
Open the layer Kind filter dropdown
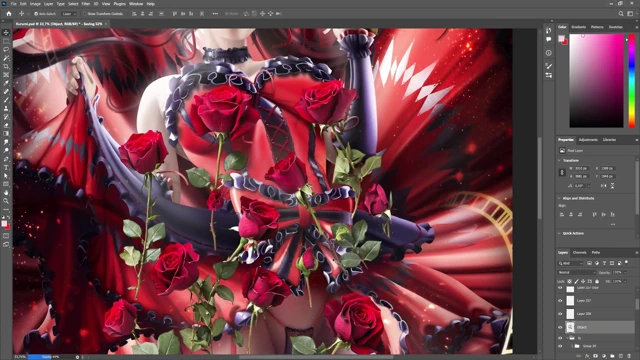[x=570, y=263]
